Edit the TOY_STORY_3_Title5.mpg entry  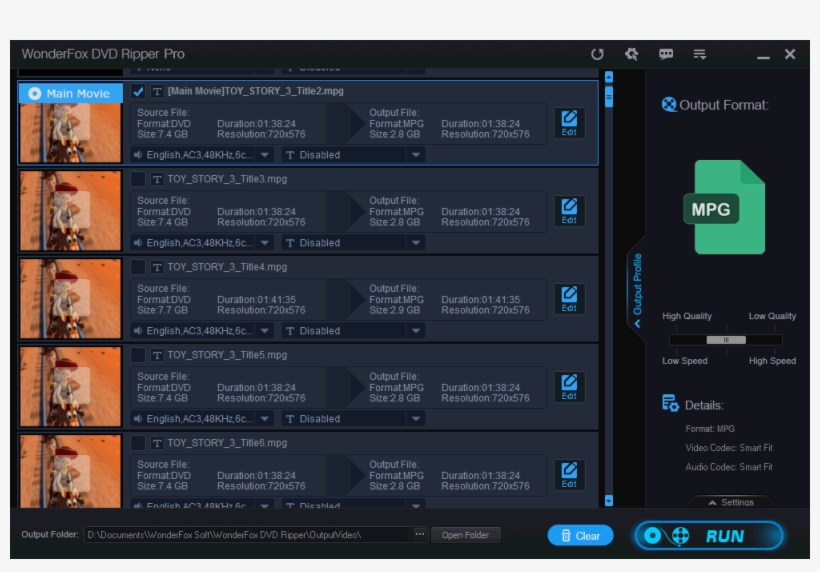(569, 386)
